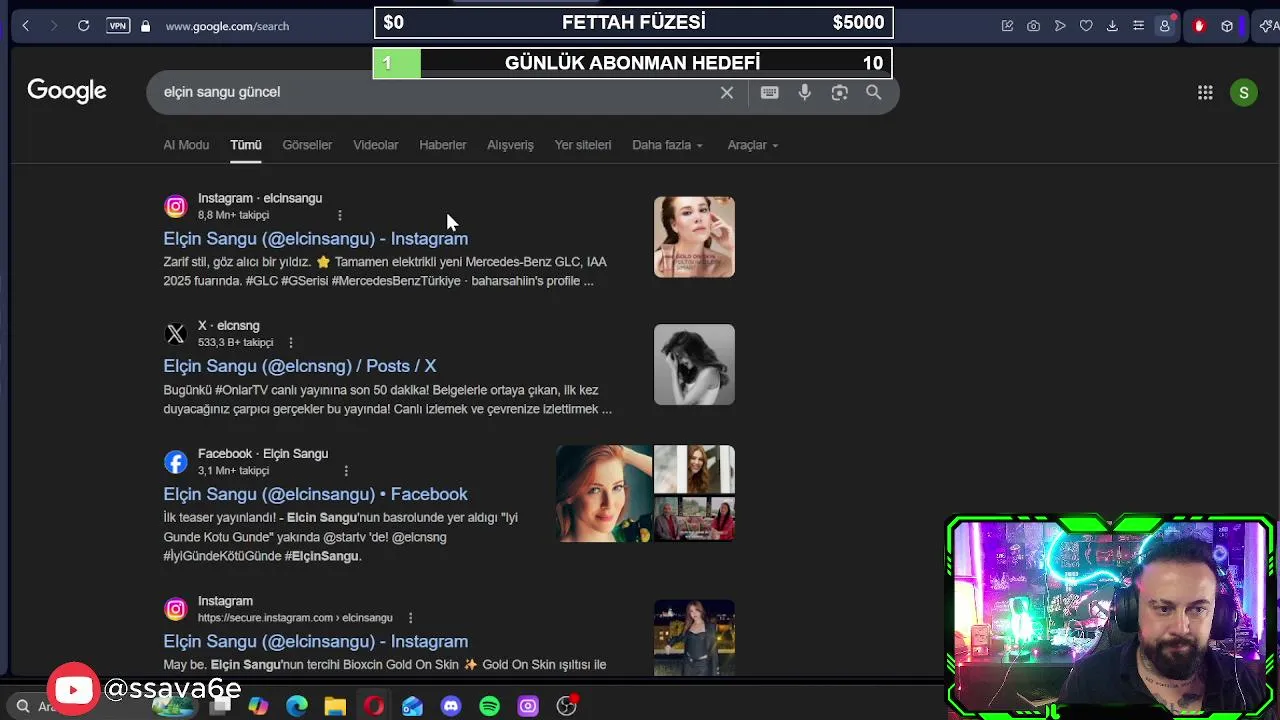This screenshot has height=720, width=1280.
Task: Switch to Görseller tab
Action: [x=307, y=145]
